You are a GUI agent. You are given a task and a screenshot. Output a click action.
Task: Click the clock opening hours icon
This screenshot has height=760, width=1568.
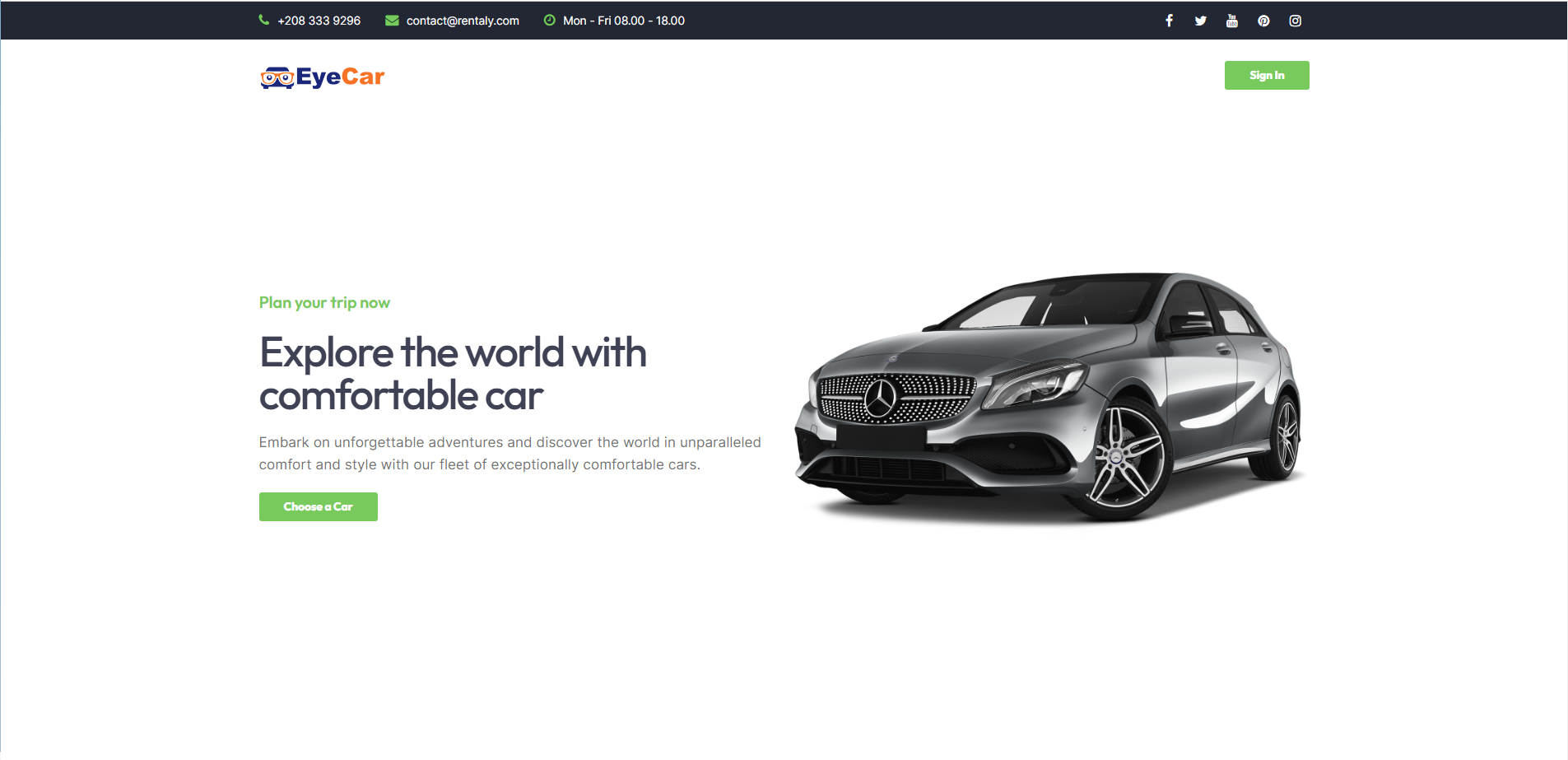point(549,20)
